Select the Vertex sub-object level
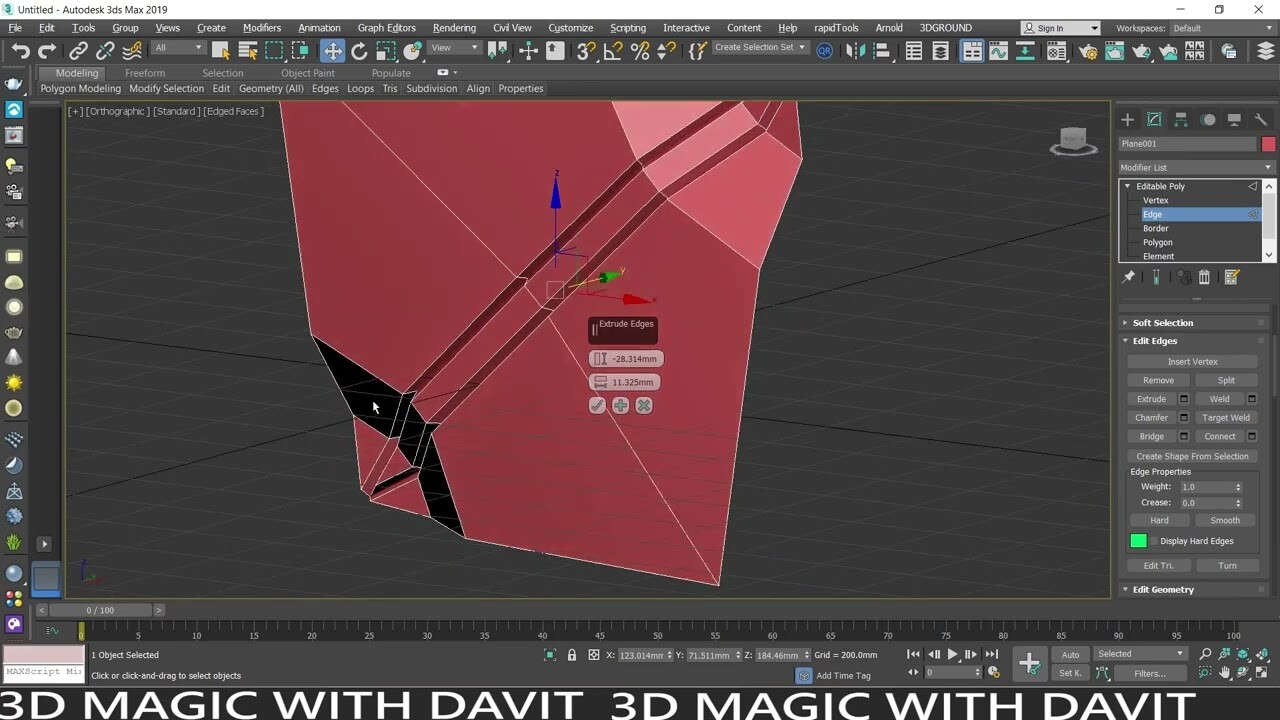Viewport: 1280px width, 720px height. pos(1156,200)
